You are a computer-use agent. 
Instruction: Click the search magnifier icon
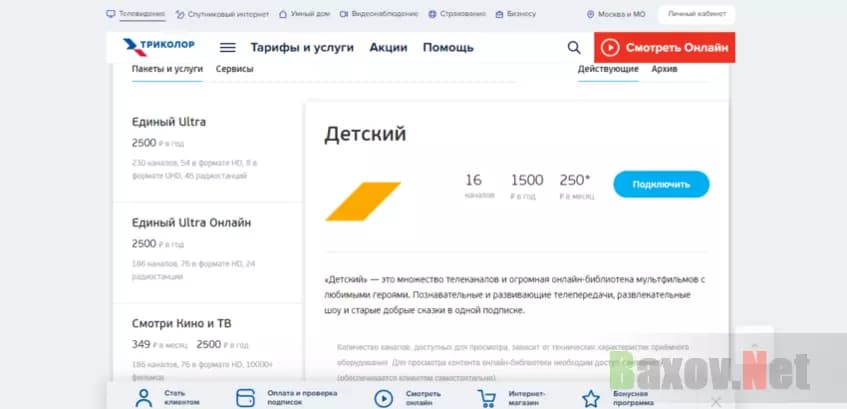pyautogui.click(x=574, y=48)
